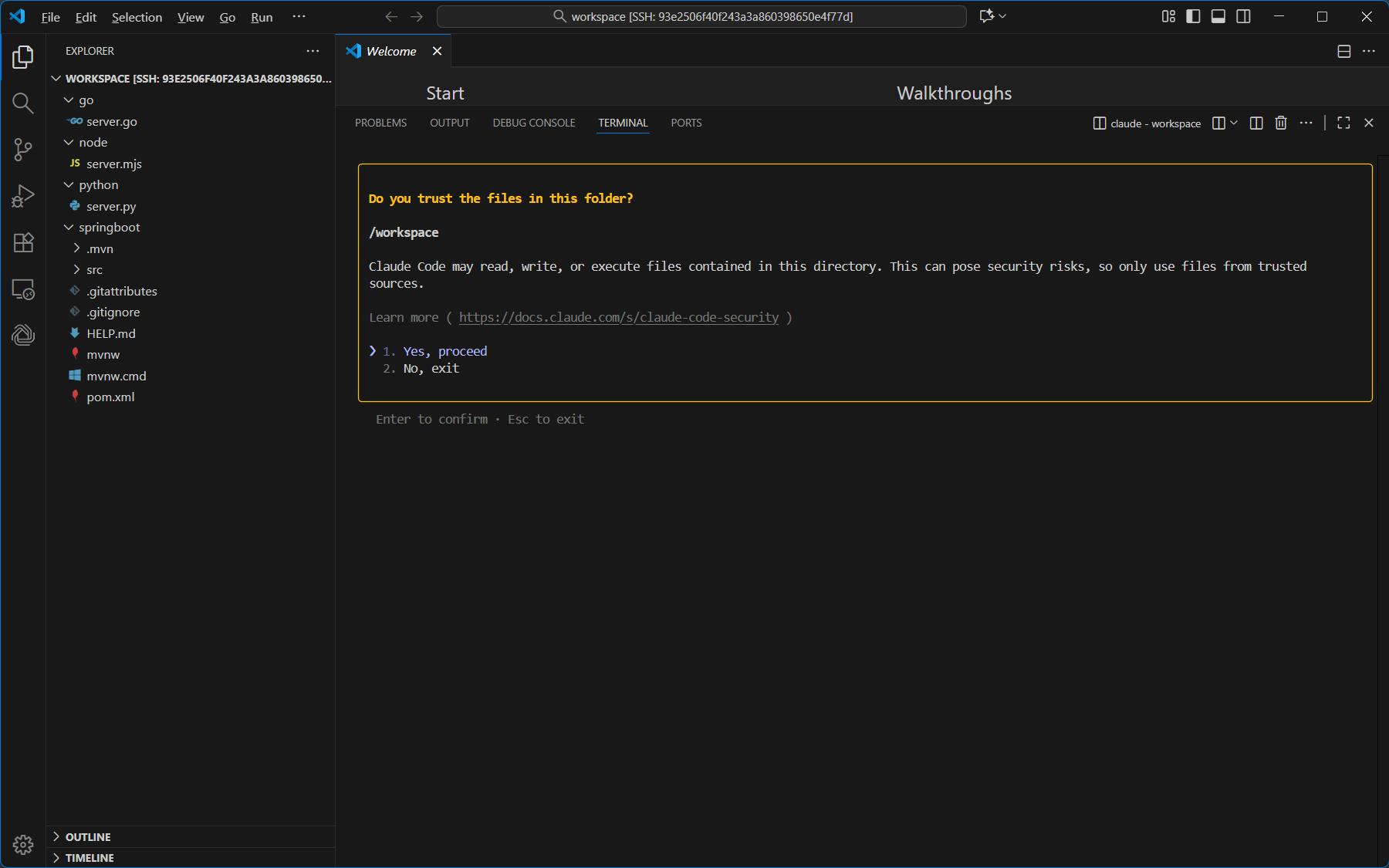1389x868 pixels.
Task: Open the Search view in activity bar
Action: (23, 103)
